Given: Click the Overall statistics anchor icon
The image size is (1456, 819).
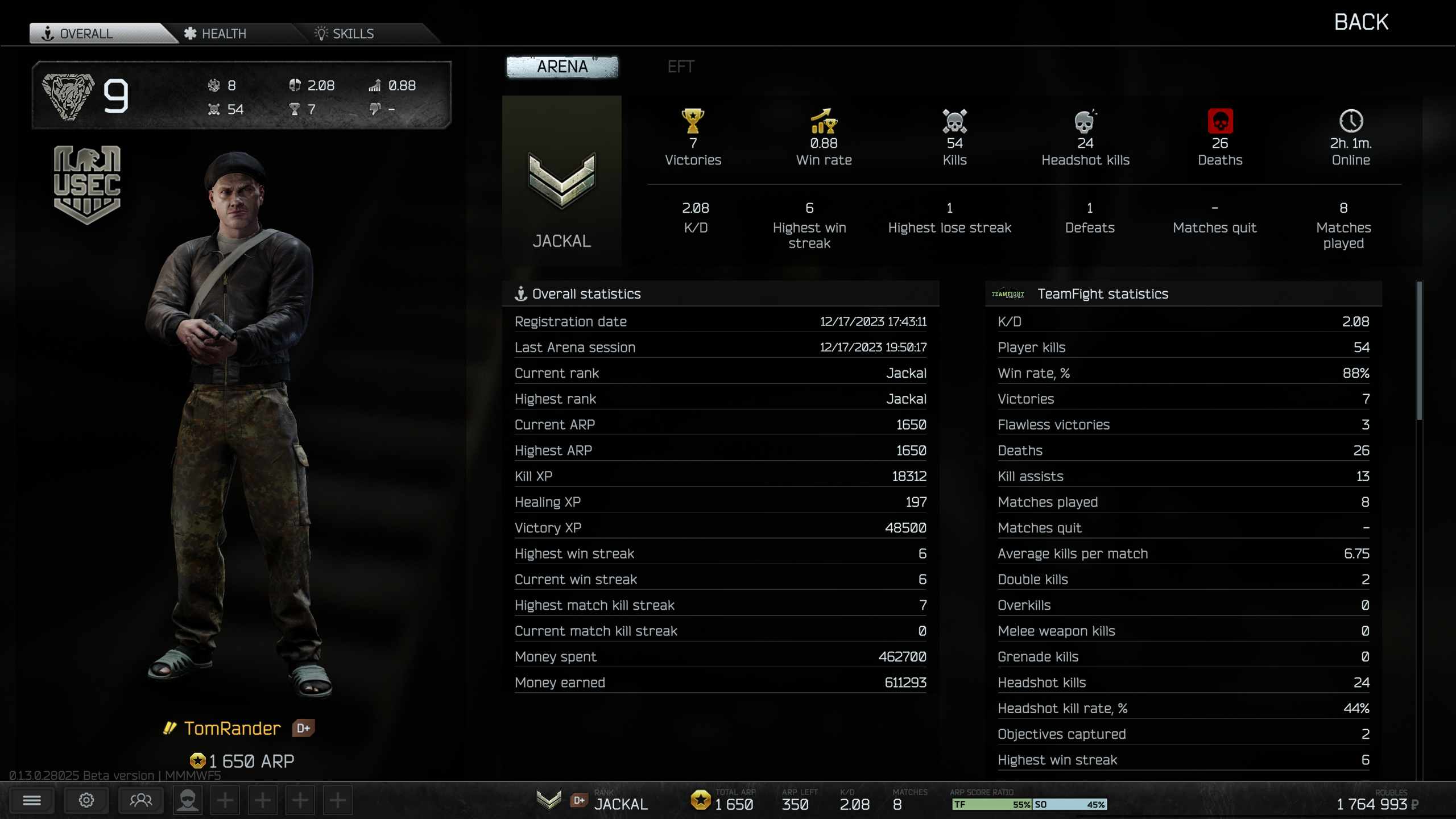Looking at the screenshot, I should [520, 294].
